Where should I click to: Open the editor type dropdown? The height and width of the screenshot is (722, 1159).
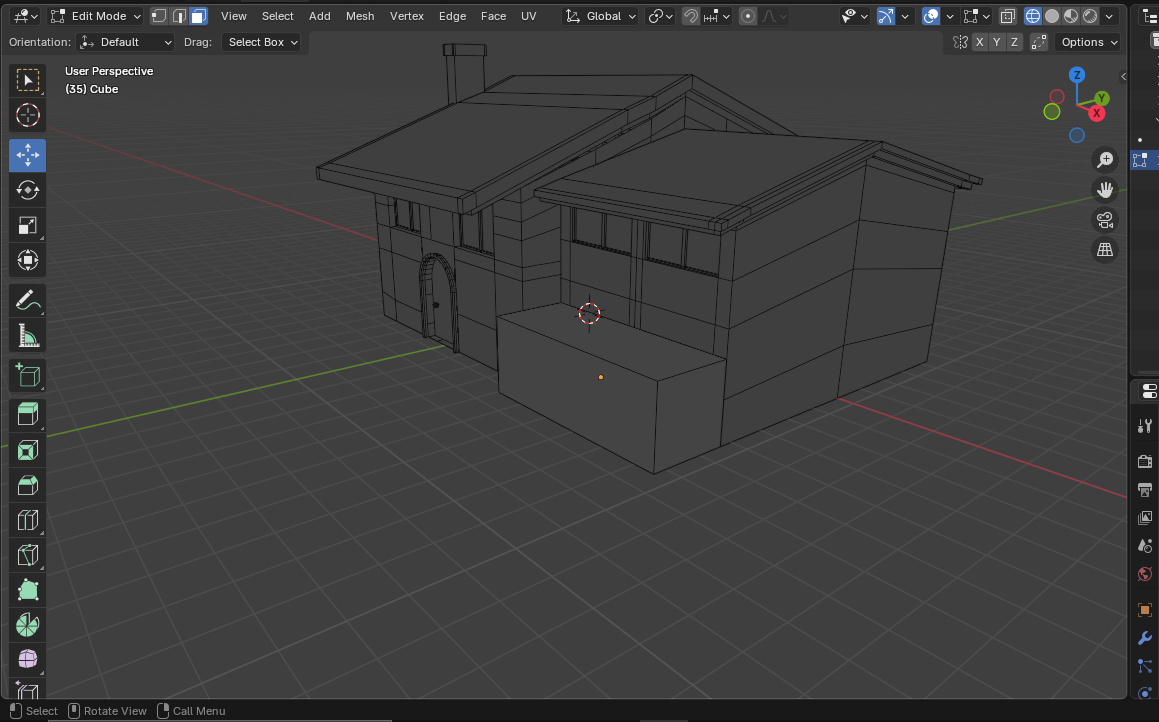tap(26, 16)
